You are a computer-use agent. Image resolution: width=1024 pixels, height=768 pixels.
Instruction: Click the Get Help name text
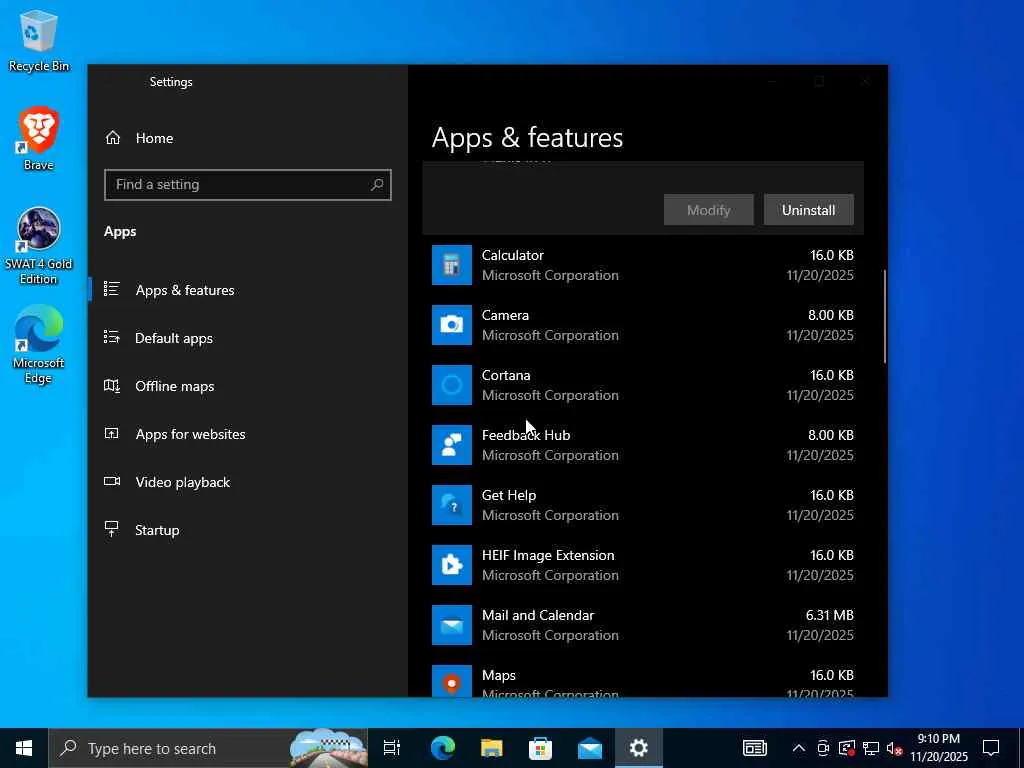509,495
